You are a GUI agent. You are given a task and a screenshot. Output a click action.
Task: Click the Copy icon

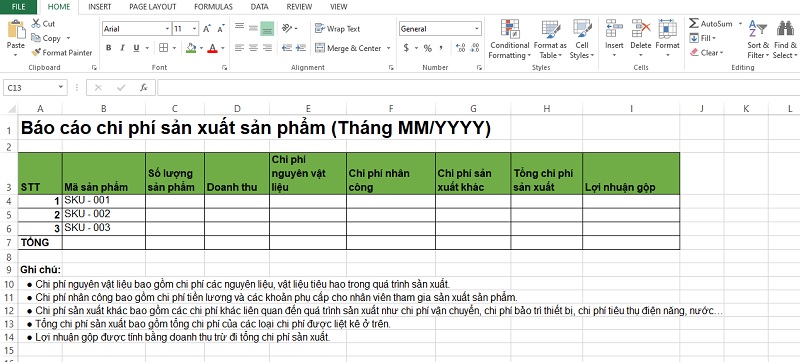pos(36,38)
